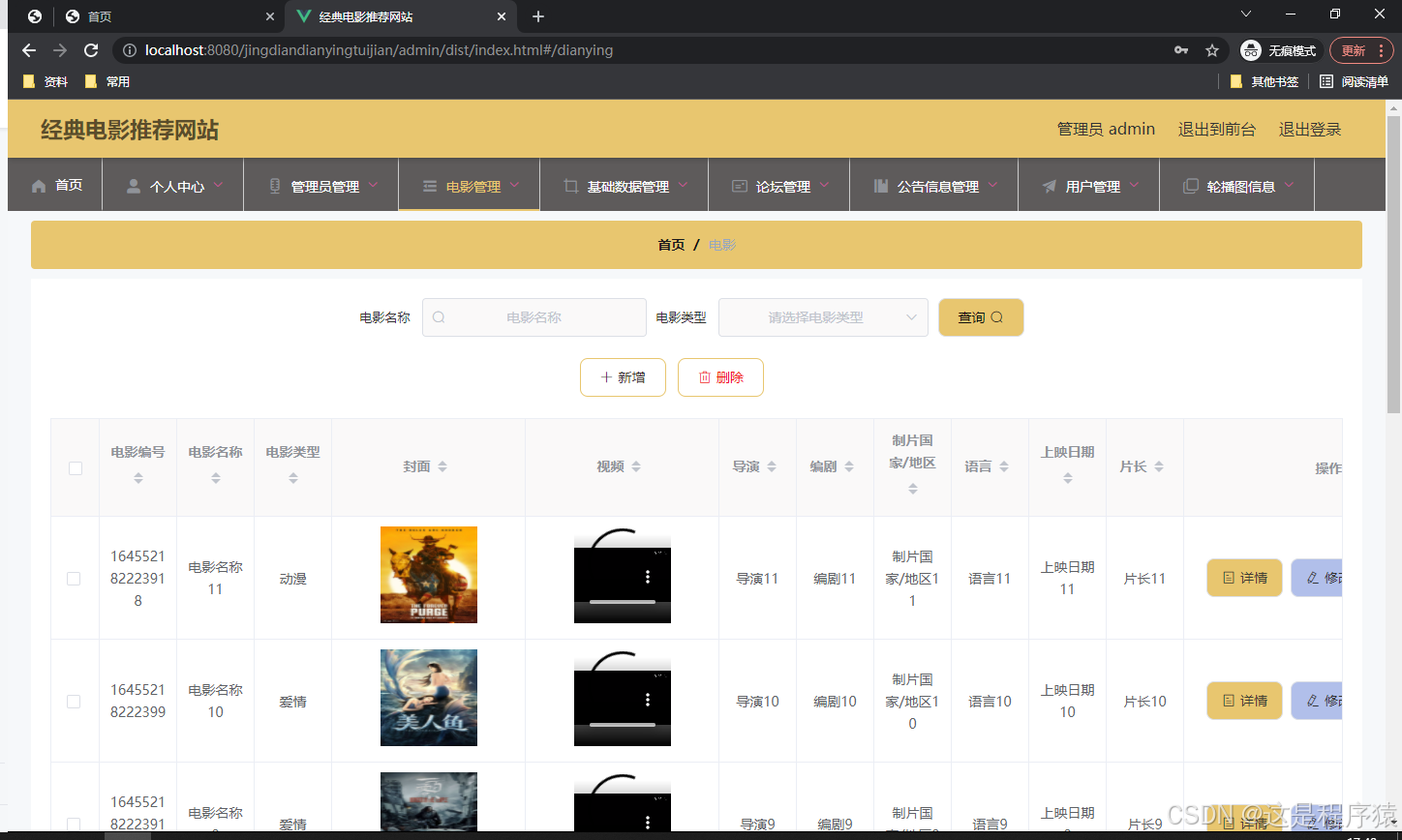Sort by the 导演 column arrows
The height and width of the screenshot is (840, 1402).
772,466
